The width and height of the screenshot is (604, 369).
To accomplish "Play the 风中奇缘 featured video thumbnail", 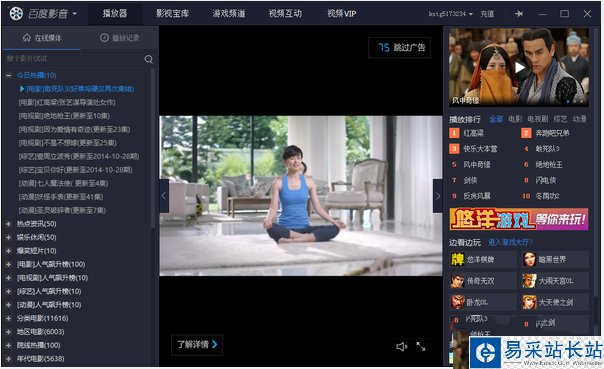I will pos(518,67).
